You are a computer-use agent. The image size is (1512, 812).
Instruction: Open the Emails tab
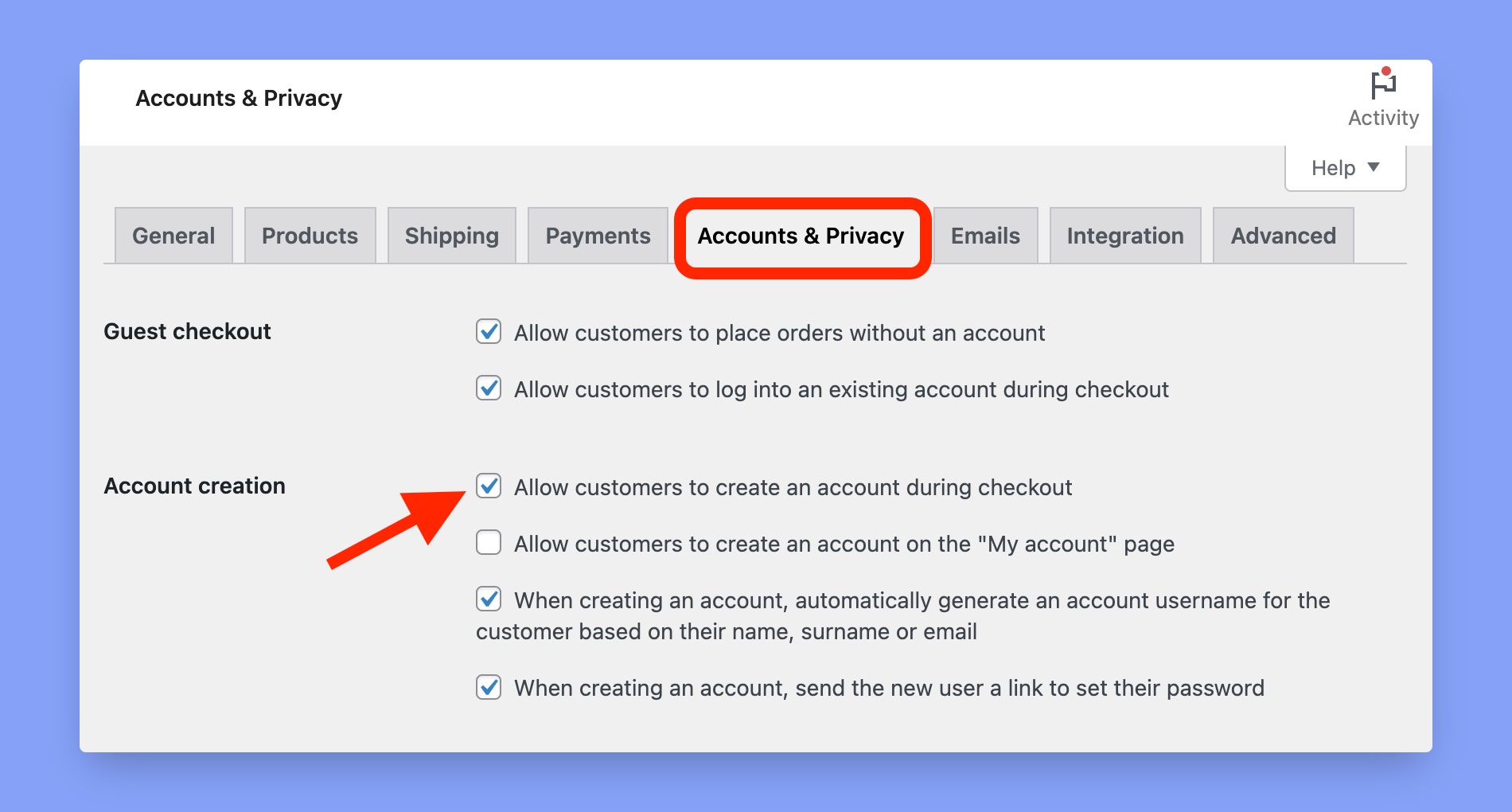(985, 236)
